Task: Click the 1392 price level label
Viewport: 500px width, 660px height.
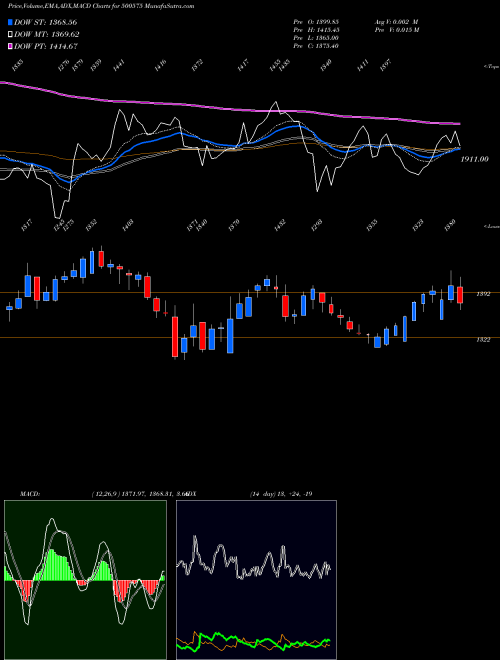Action: (x=483, y=294)
